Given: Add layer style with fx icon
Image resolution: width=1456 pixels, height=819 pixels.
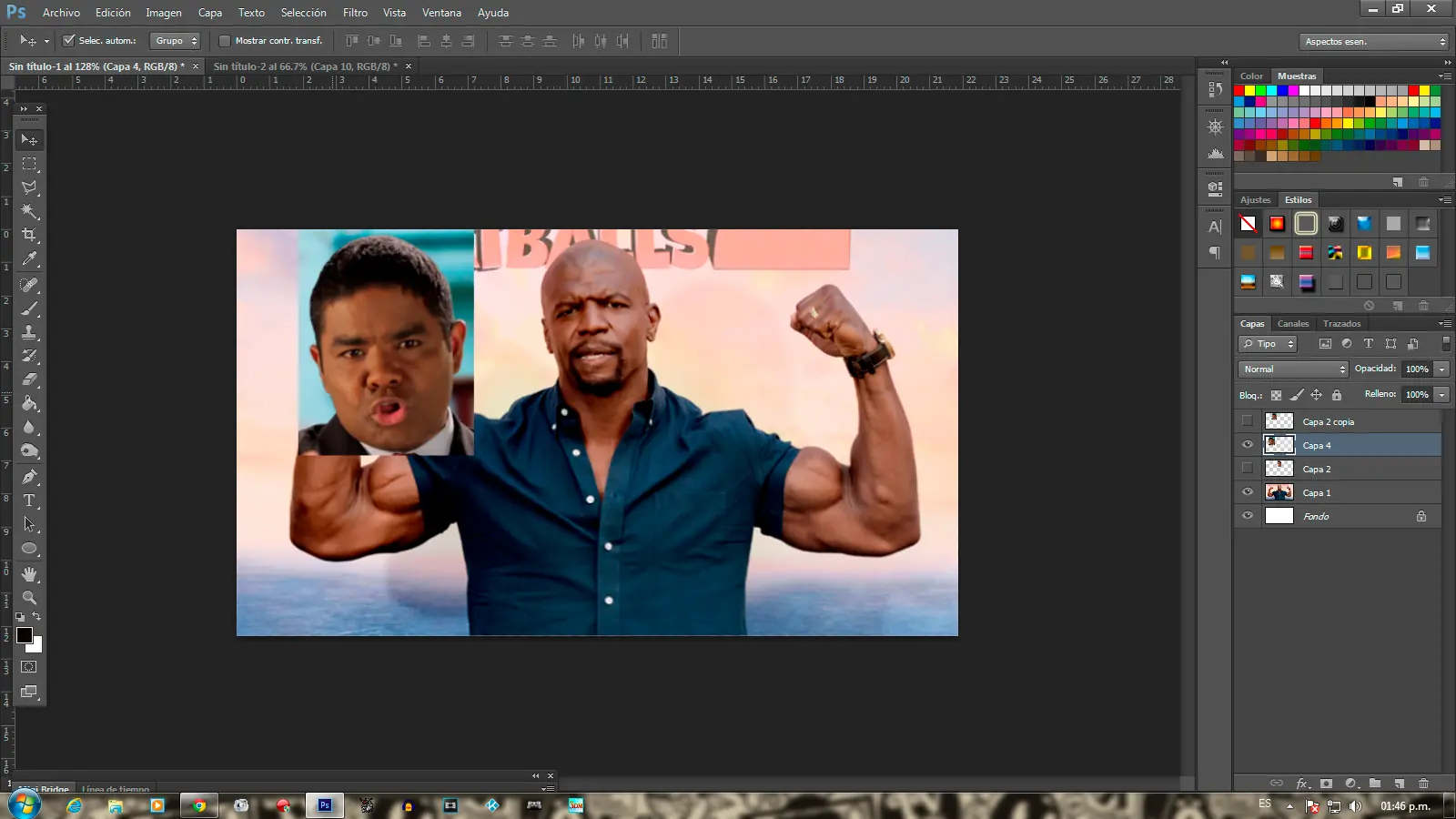Looking at the screenshot, I should 1302,784.
